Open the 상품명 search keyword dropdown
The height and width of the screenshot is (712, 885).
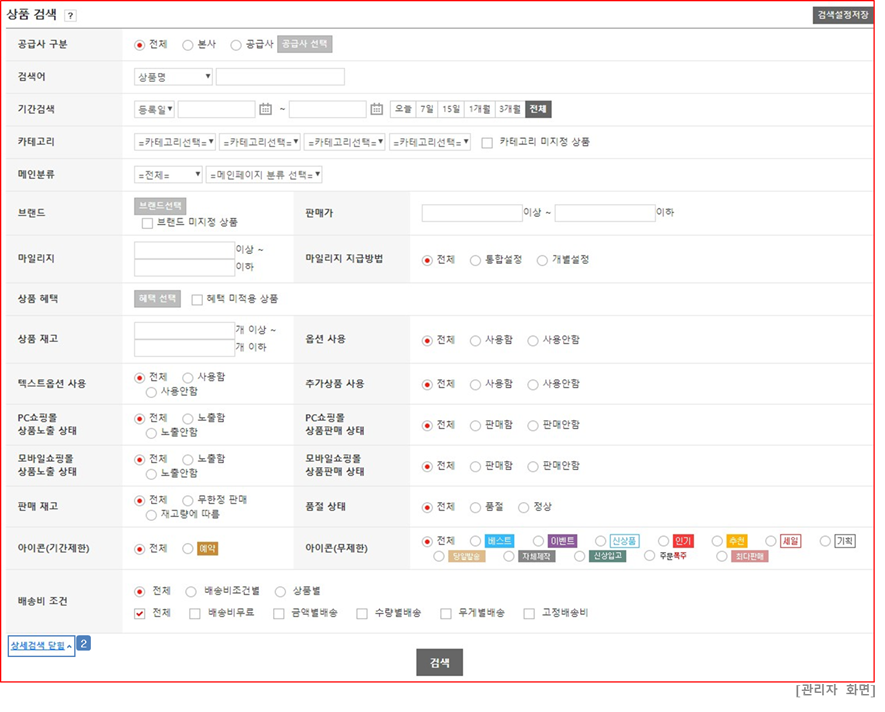173,77
